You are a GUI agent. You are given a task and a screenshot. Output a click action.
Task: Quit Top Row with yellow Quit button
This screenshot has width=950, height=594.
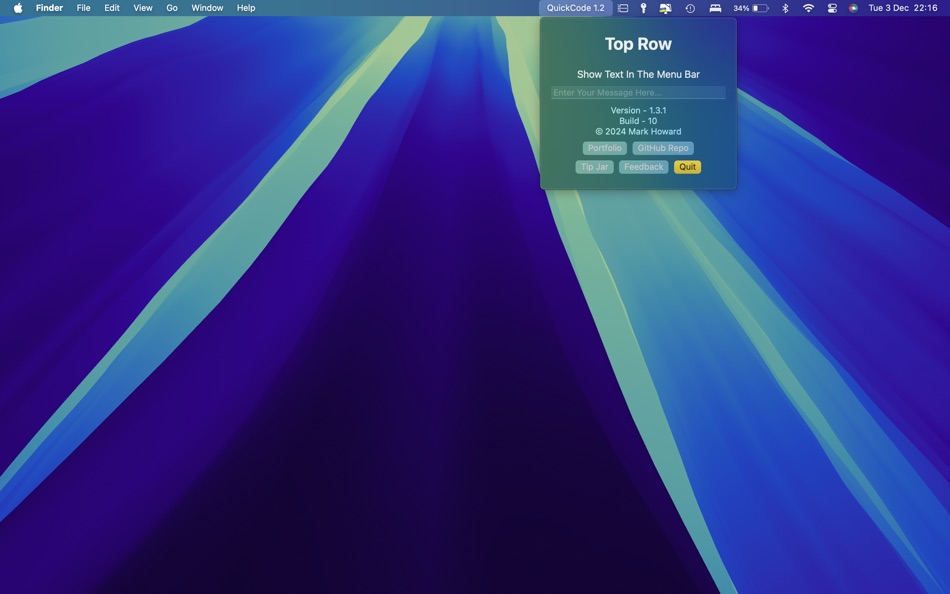coord(687,167)
